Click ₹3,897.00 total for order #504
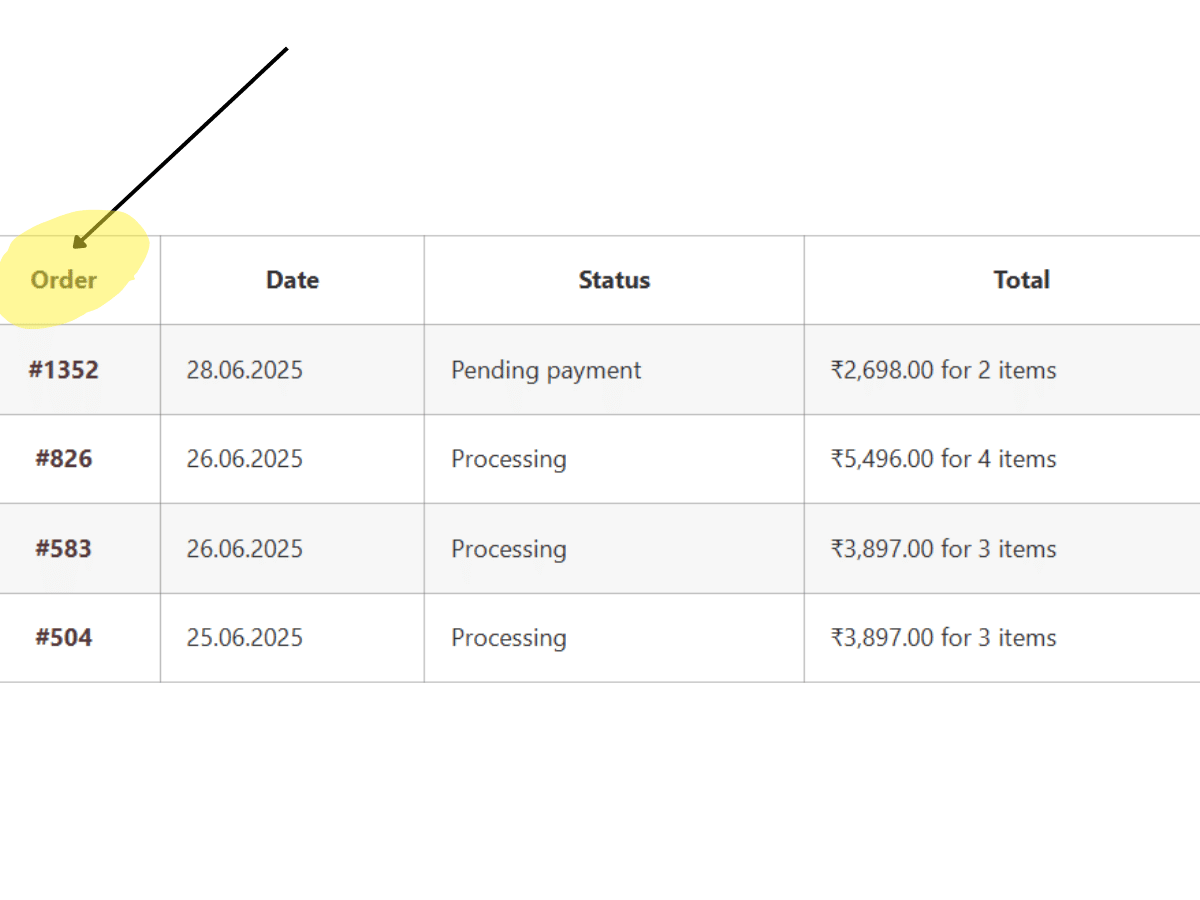The width and height of the screenshot is (1200, 900). click(x=943, y=638)
